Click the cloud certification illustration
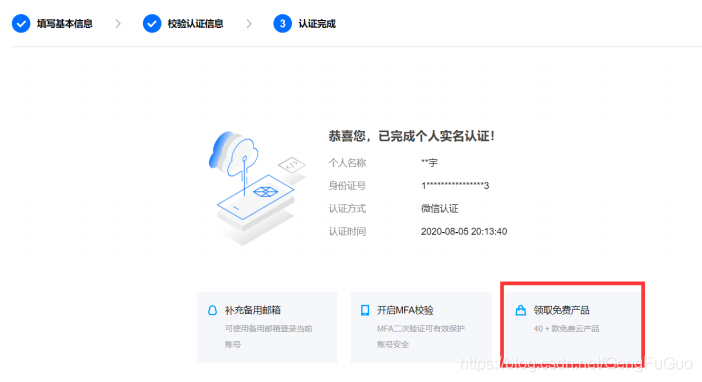This screenshot has height=382, width=702. (x=257, y=188)
